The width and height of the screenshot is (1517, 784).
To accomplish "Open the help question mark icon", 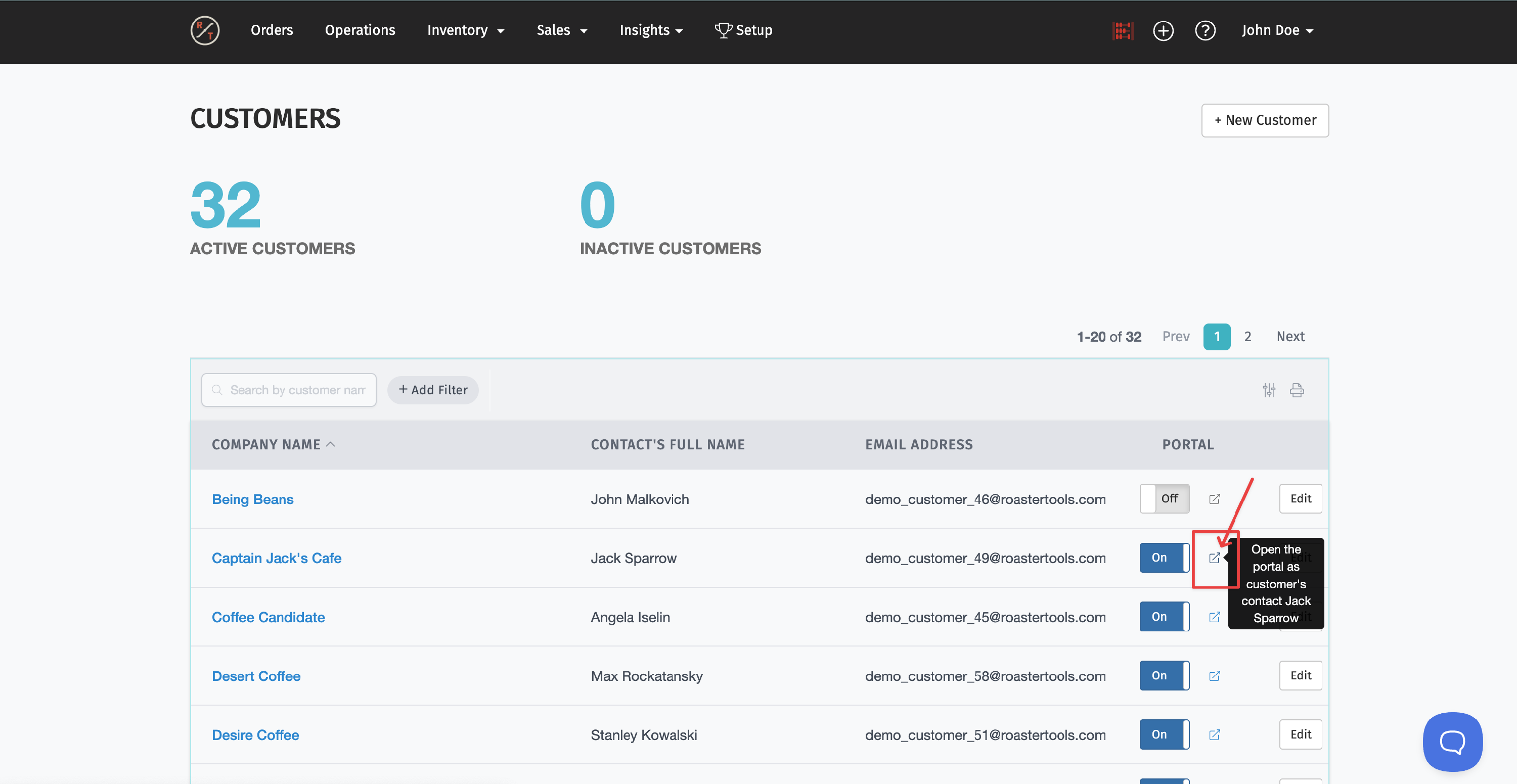I will point(1205,31).
